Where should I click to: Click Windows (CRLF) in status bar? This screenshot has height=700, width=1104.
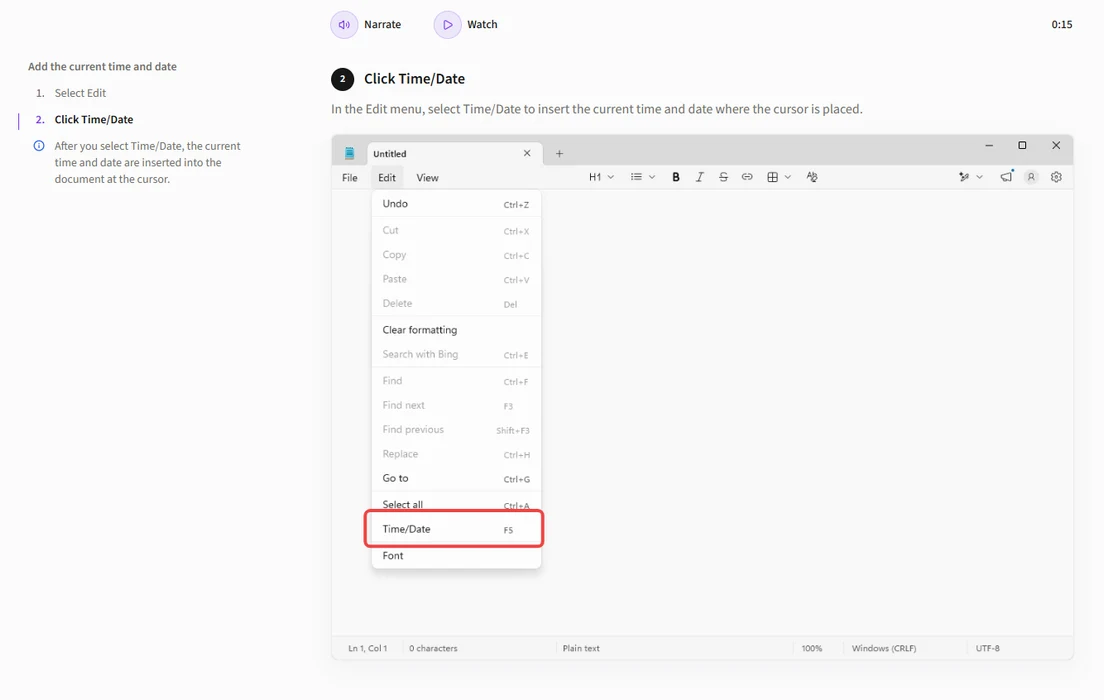tap(884, 649)
